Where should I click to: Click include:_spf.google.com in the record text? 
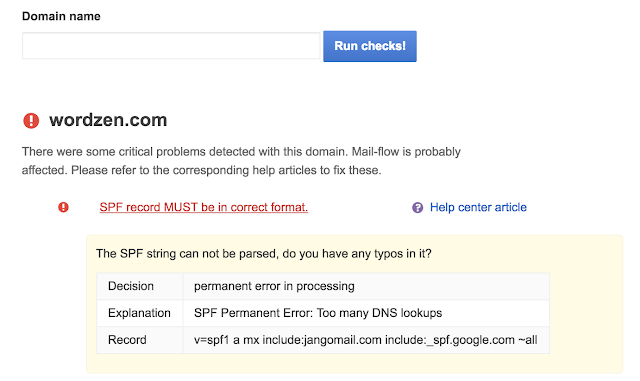click(450, 340)
